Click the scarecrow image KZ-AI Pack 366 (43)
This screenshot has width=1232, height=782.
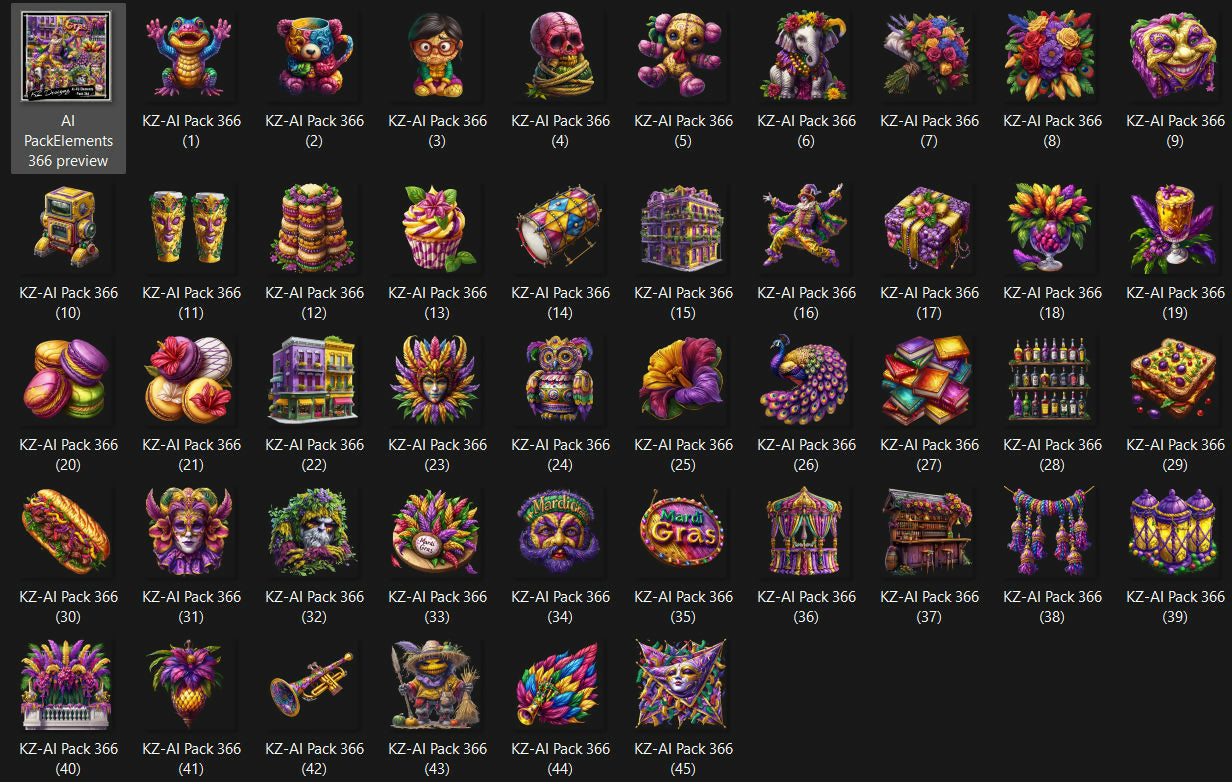[x=437, y=684]
